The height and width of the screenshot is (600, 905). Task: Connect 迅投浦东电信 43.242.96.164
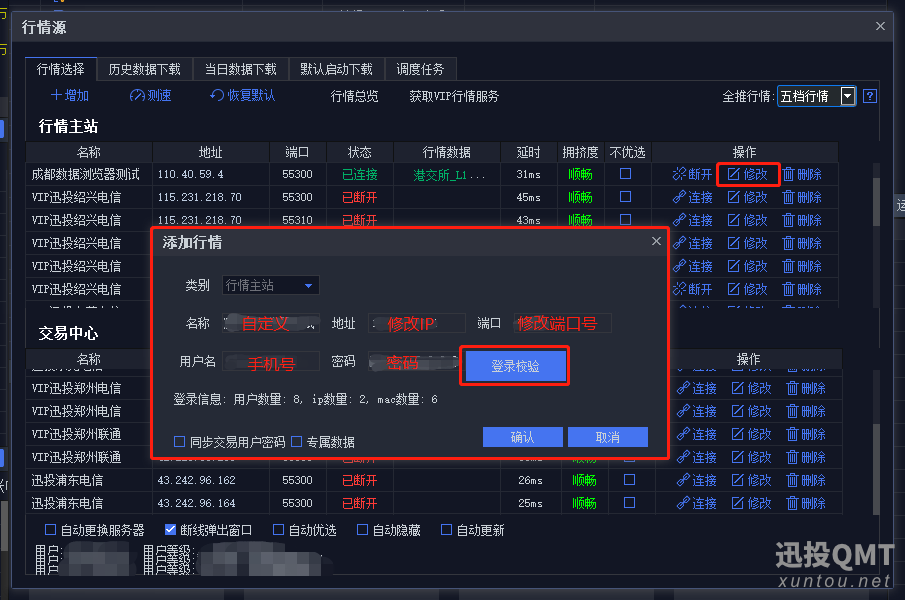[697, 503]
